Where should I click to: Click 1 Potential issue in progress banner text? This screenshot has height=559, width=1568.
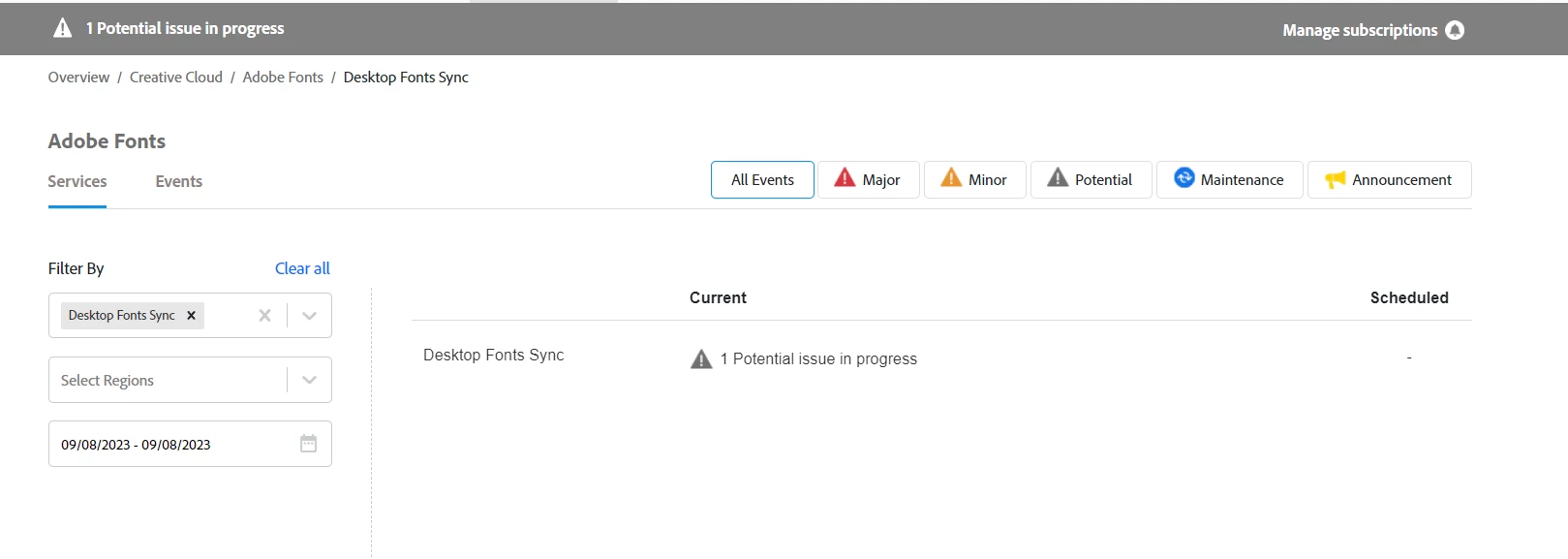coord(185,28)
